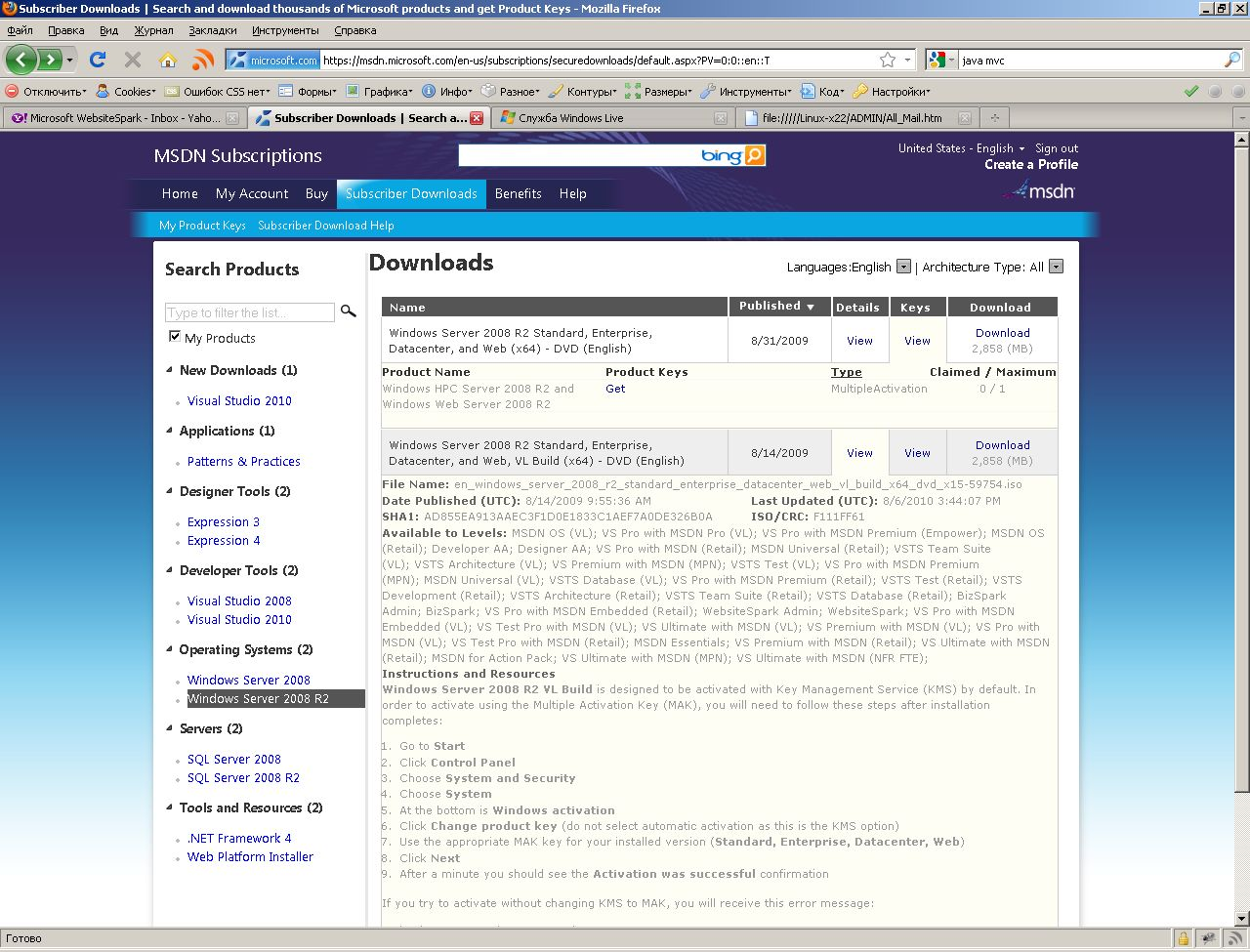Switch to the Служба Windows Live tab

pyautogui.click(x=612, y=118)
